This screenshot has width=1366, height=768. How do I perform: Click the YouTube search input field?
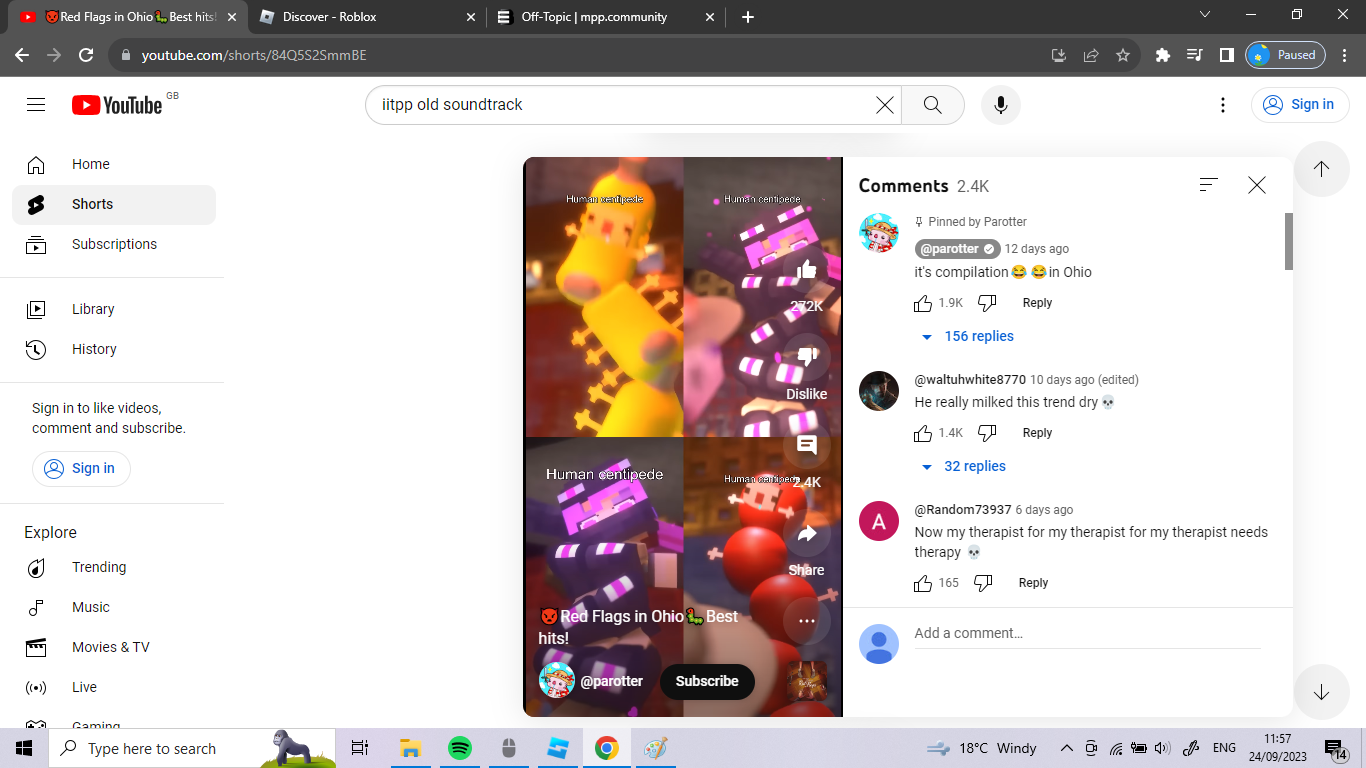click(625, 105)
